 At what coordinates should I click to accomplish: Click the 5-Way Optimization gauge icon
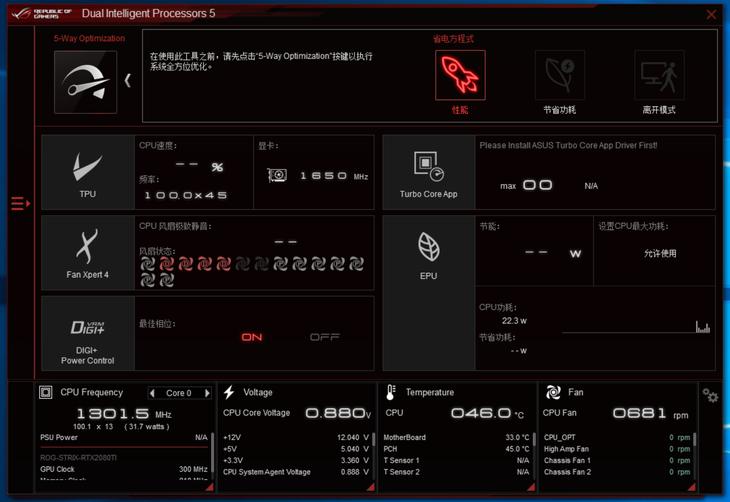coord(85,81)
